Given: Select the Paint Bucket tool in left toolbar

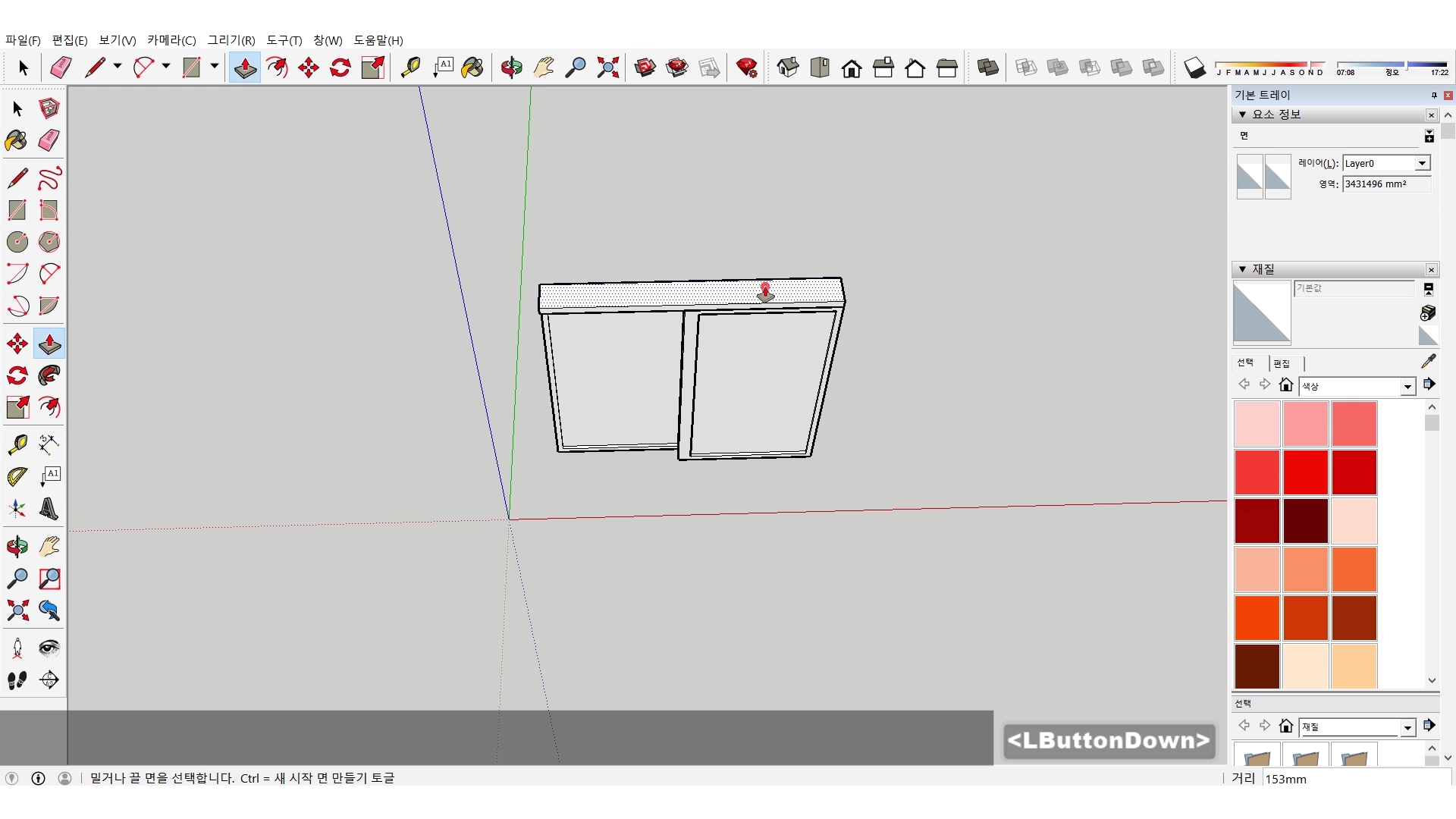Looking at the screenshot, I should click(x=17, y=140).
